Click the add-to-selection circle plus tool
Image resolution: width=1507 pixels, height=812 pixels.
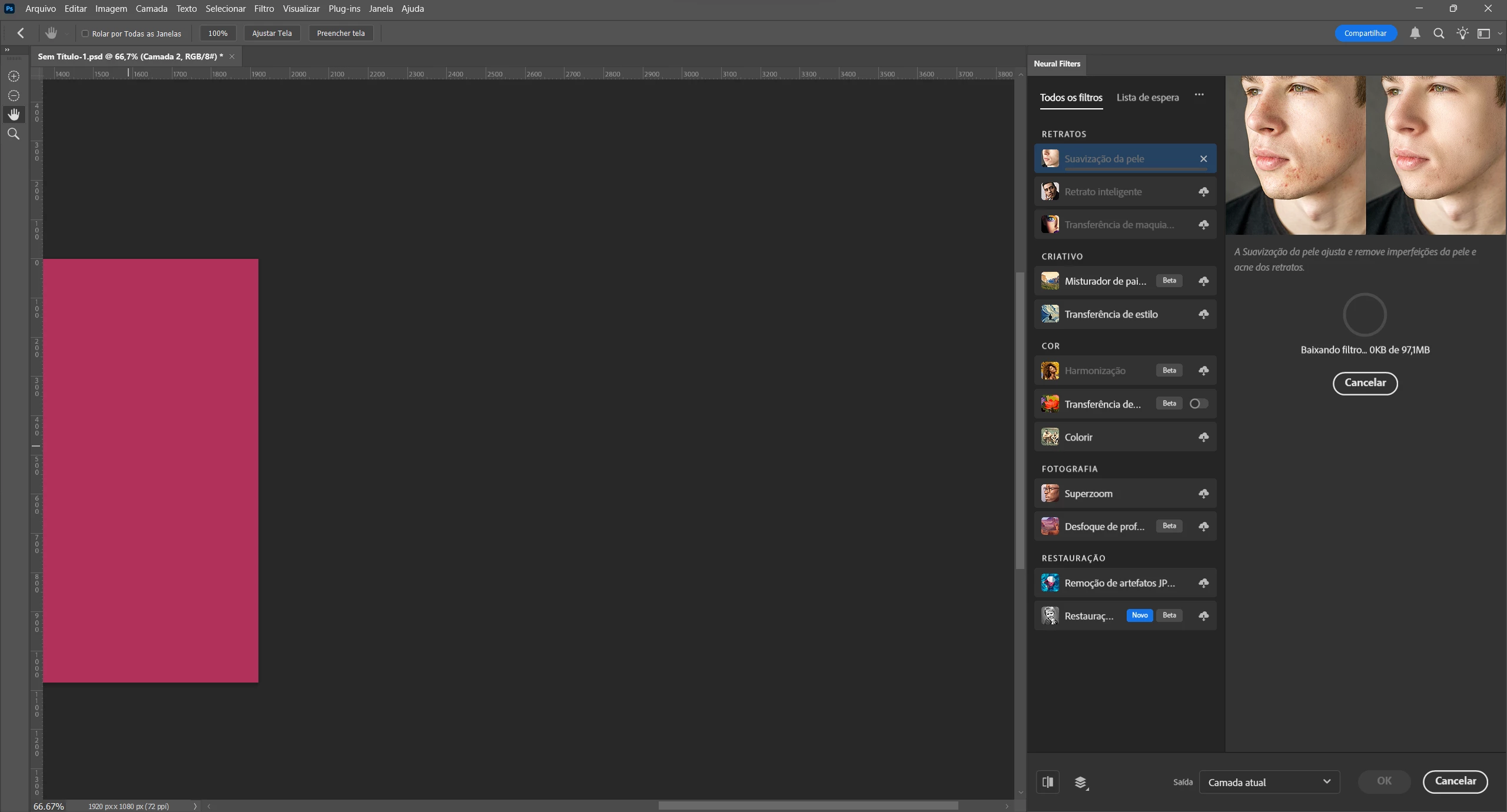coord(14,76)
